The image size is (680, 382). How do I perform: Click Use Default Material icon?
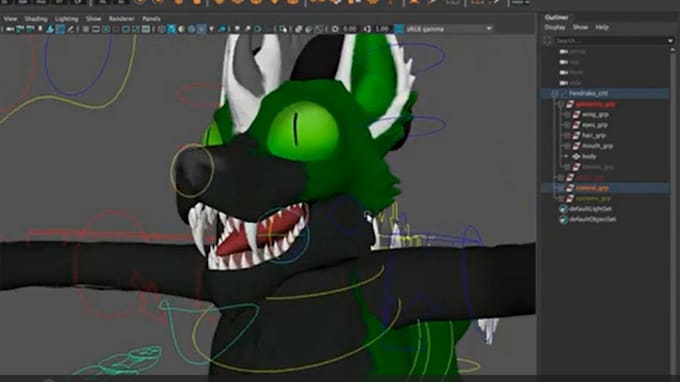click(x=181, y=29)
